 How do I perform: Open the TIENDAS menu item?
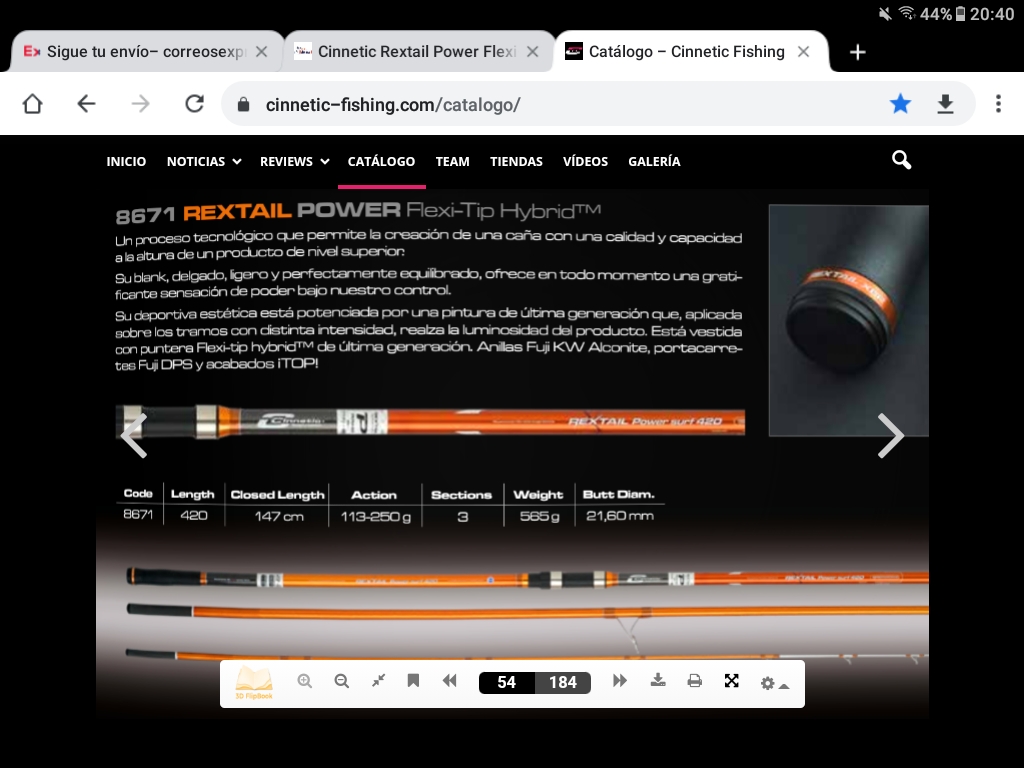click(516, 161)
